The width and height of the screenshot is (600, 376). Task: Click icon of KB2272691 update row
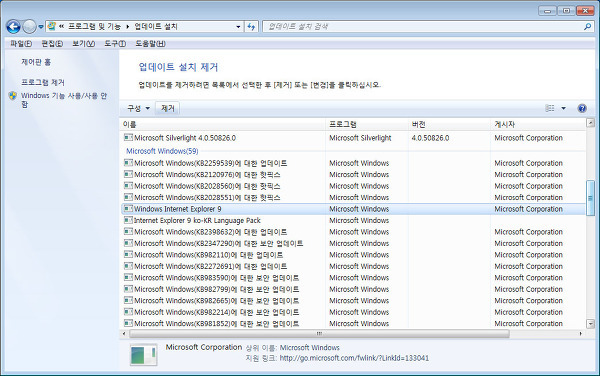point(128,266)
